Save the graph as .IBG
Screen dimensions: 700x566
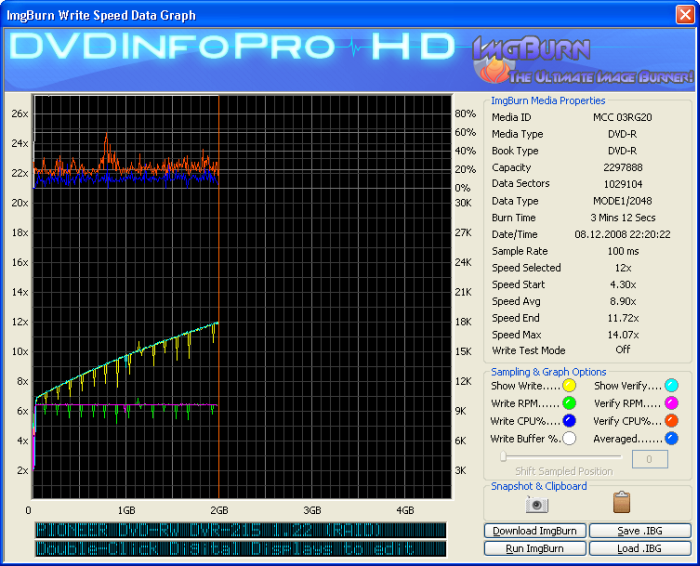click(639, 531)
